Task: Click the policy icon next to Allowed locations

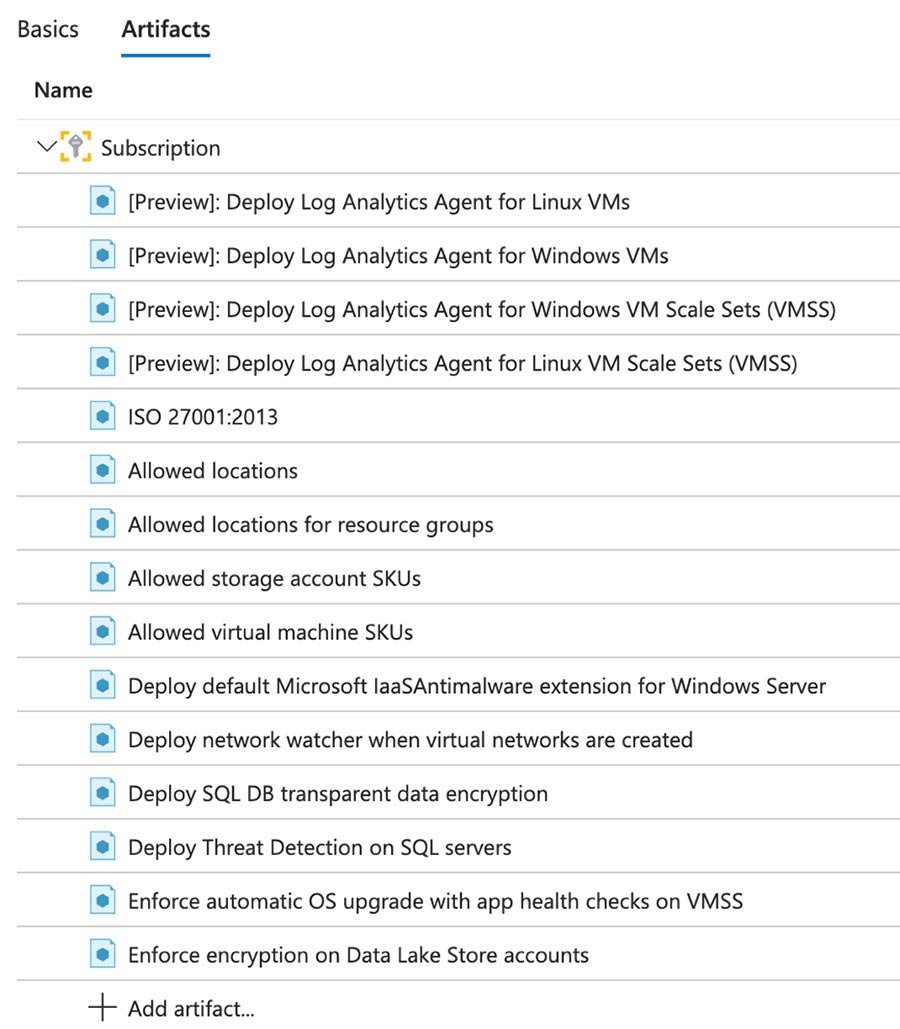Action: 103,470
